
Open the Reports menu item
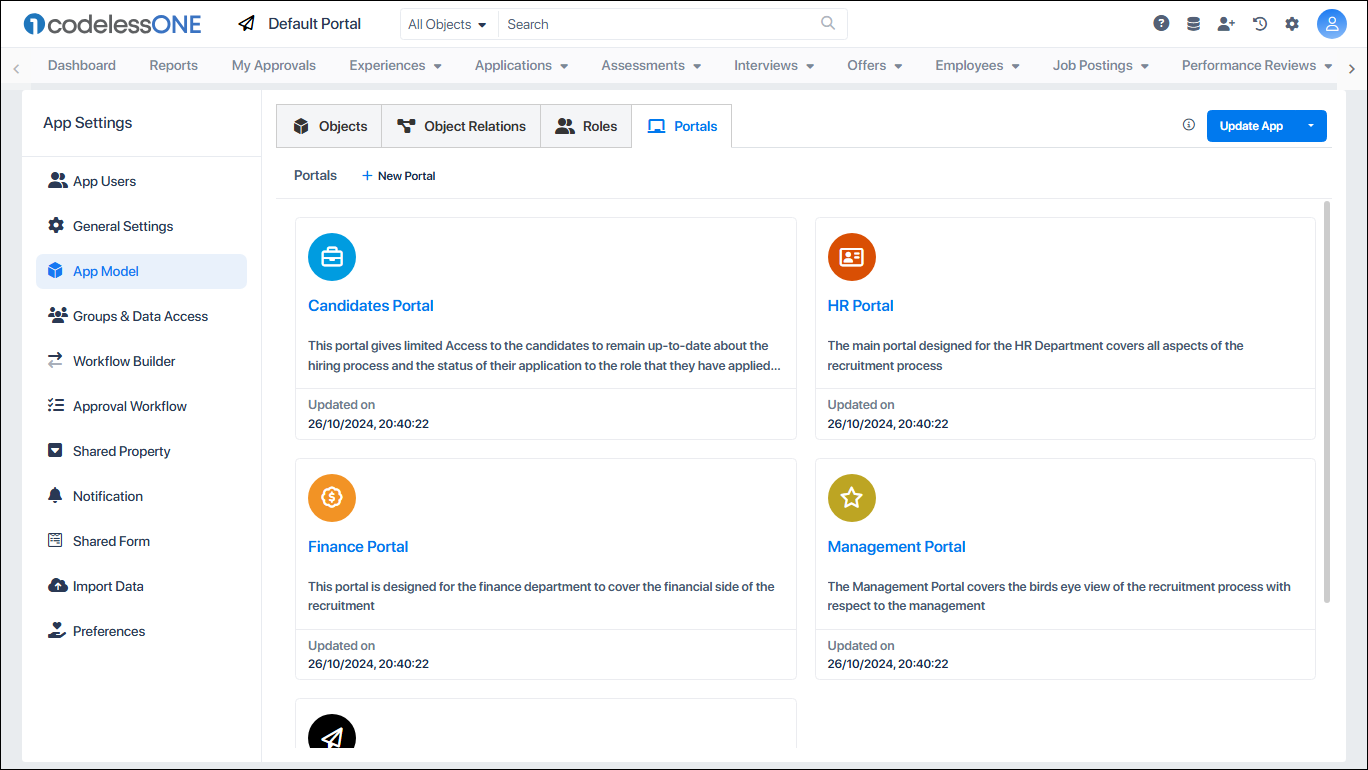(x=174, y=65)
